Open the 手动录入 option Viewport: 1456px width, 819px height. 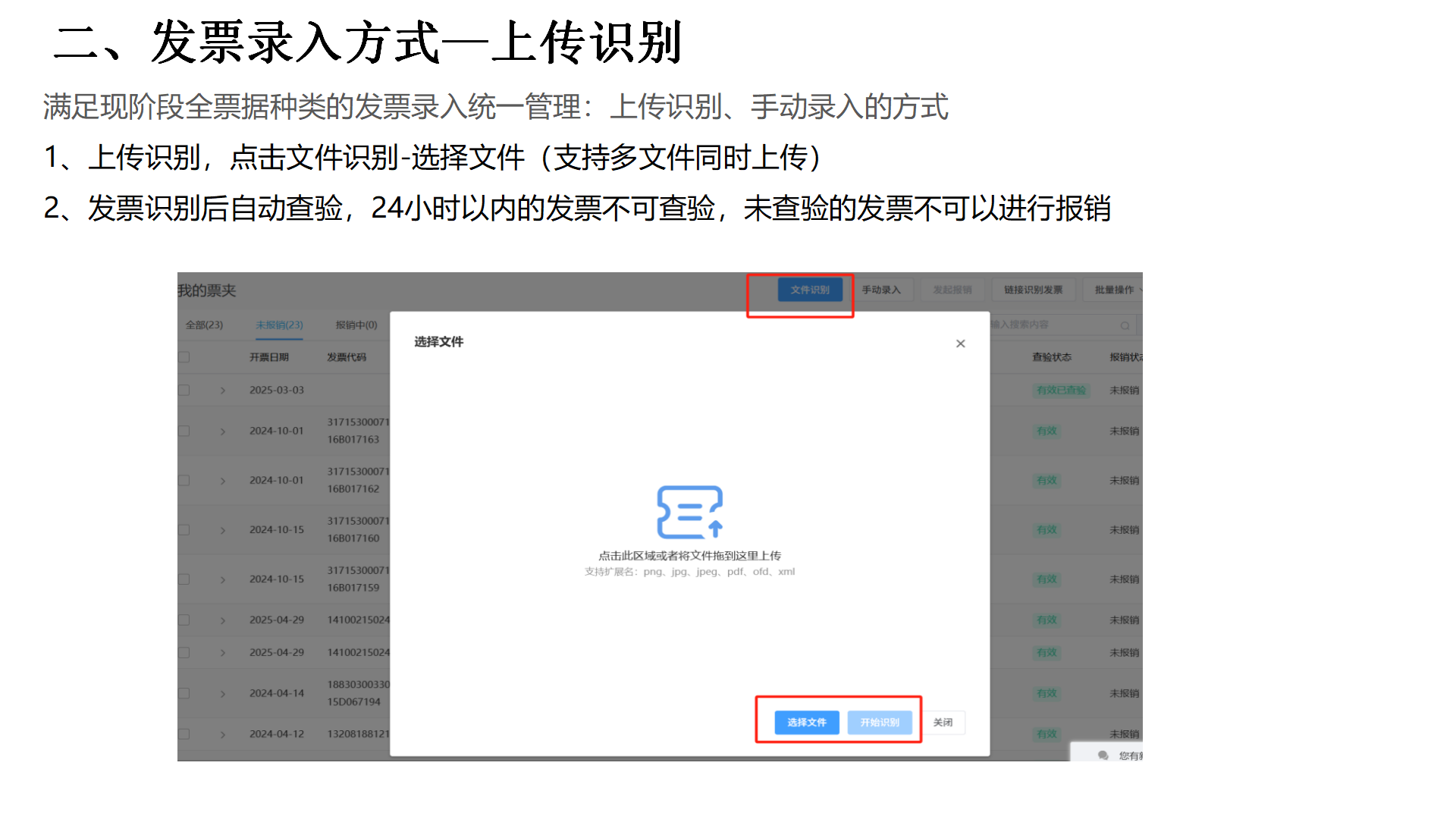pos(880,290)
